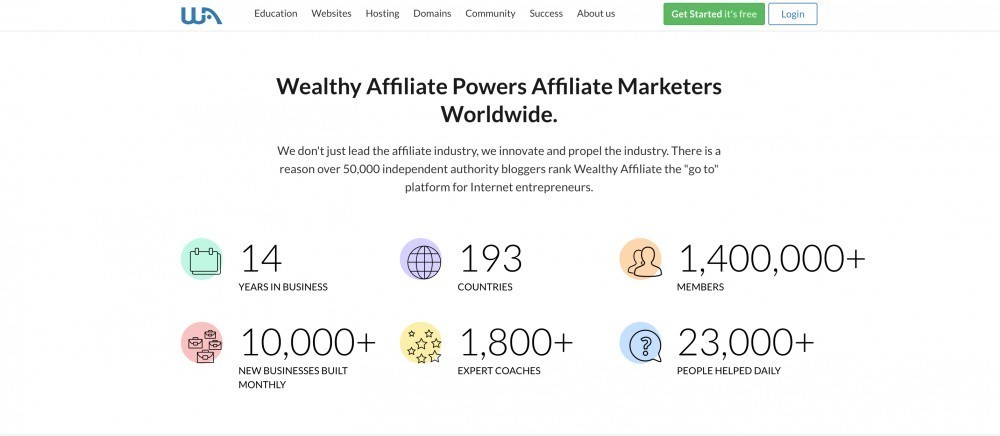Image resolution: width=1000 pixels, height=436 pixels.
Task: Select Domains in the navigation
Action: [432, 13]
